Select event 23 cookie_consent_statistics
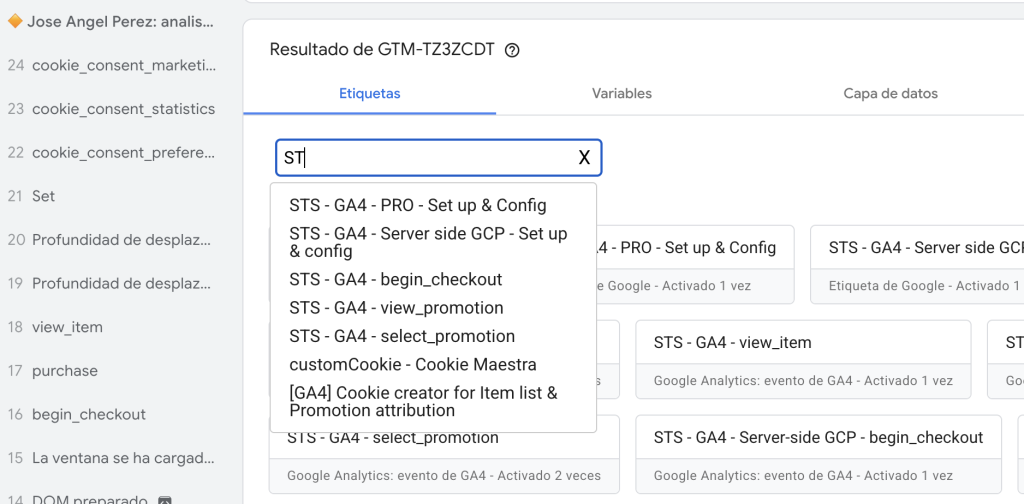The width and height of the screenshot is (1024, 504). [x=111, y=109]
